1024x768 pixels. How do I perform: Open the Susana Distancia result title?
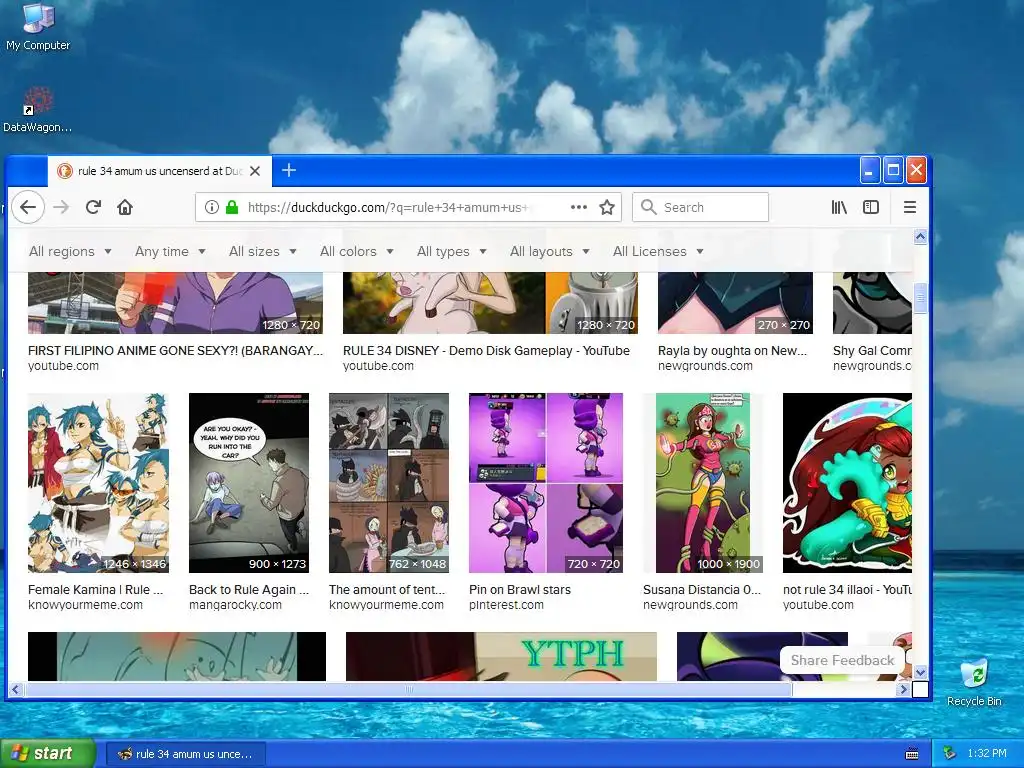701,590
